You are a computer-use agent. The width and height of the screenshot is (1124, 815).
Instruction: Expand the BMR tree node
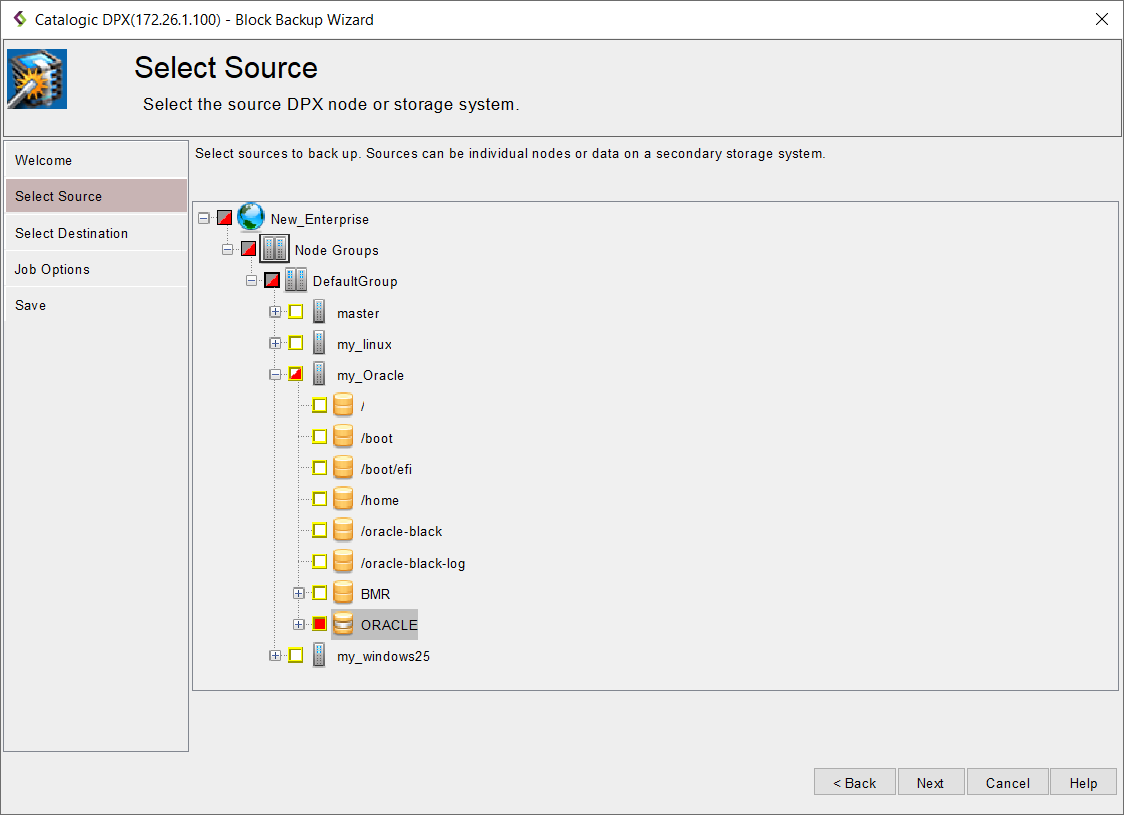coord(298,593)
